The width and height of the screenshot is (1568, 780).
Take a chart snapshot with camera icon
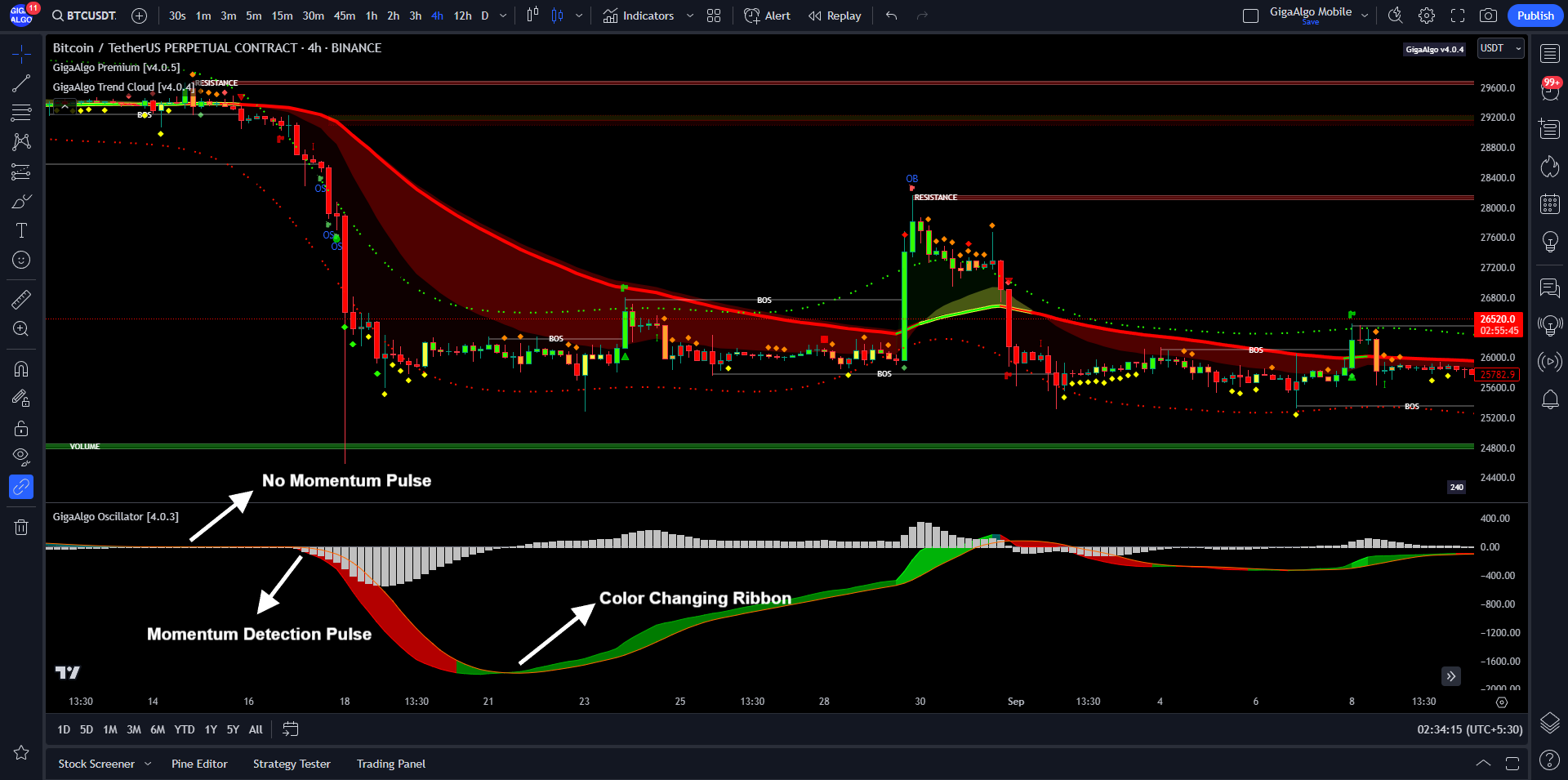point(1488,16)
